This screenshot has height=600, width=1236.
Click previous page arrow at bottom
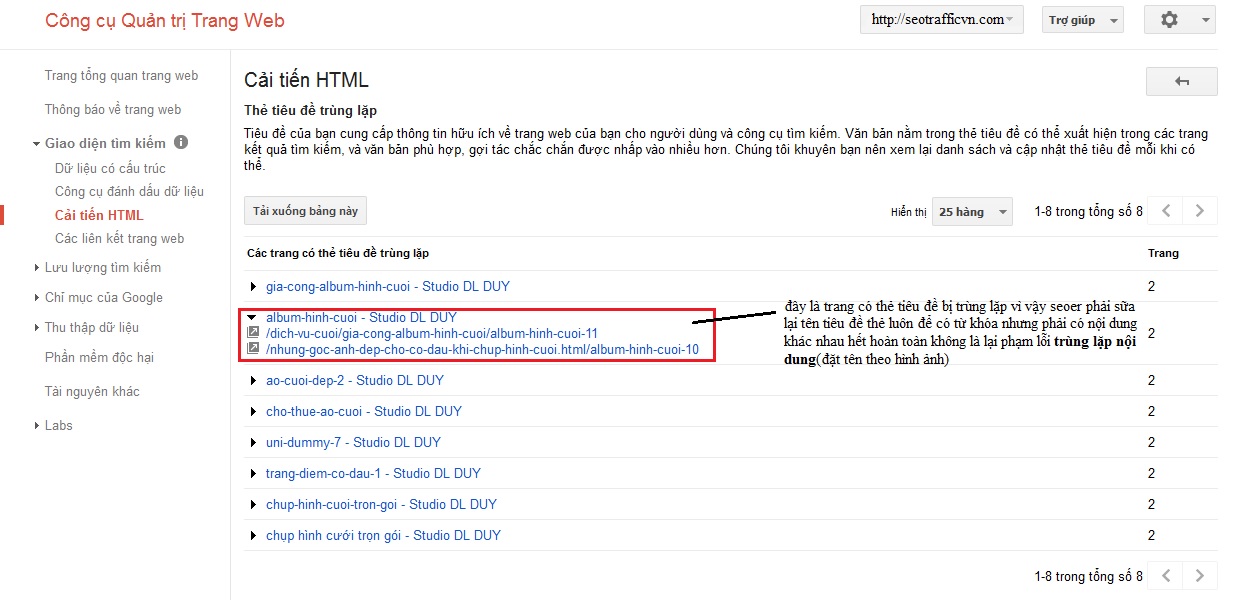point(1166,575)
